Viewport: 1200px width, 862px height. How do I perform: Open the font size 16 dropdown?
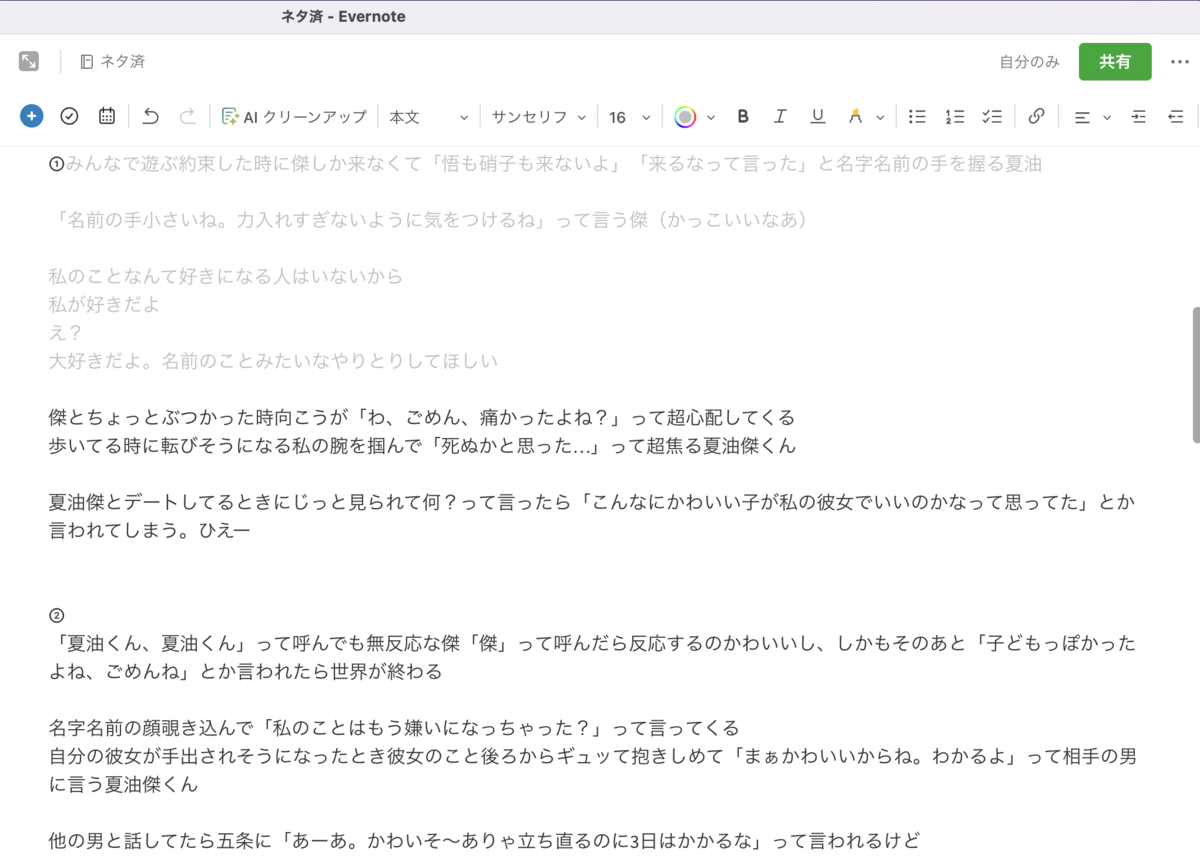629,117
